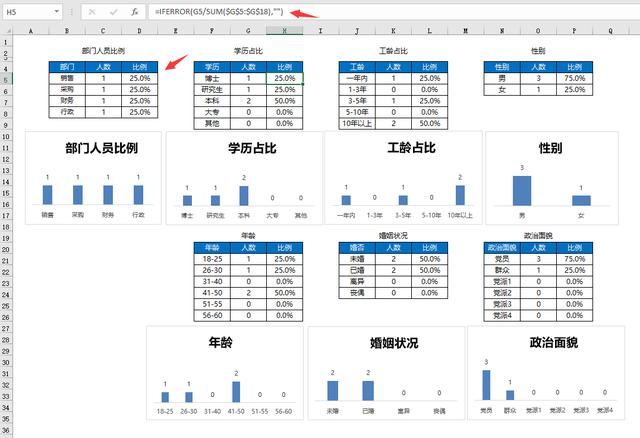The width and height of the screenshot is (640, 438).
Task: Select the 采购 department cell
Action: point(67,89)
